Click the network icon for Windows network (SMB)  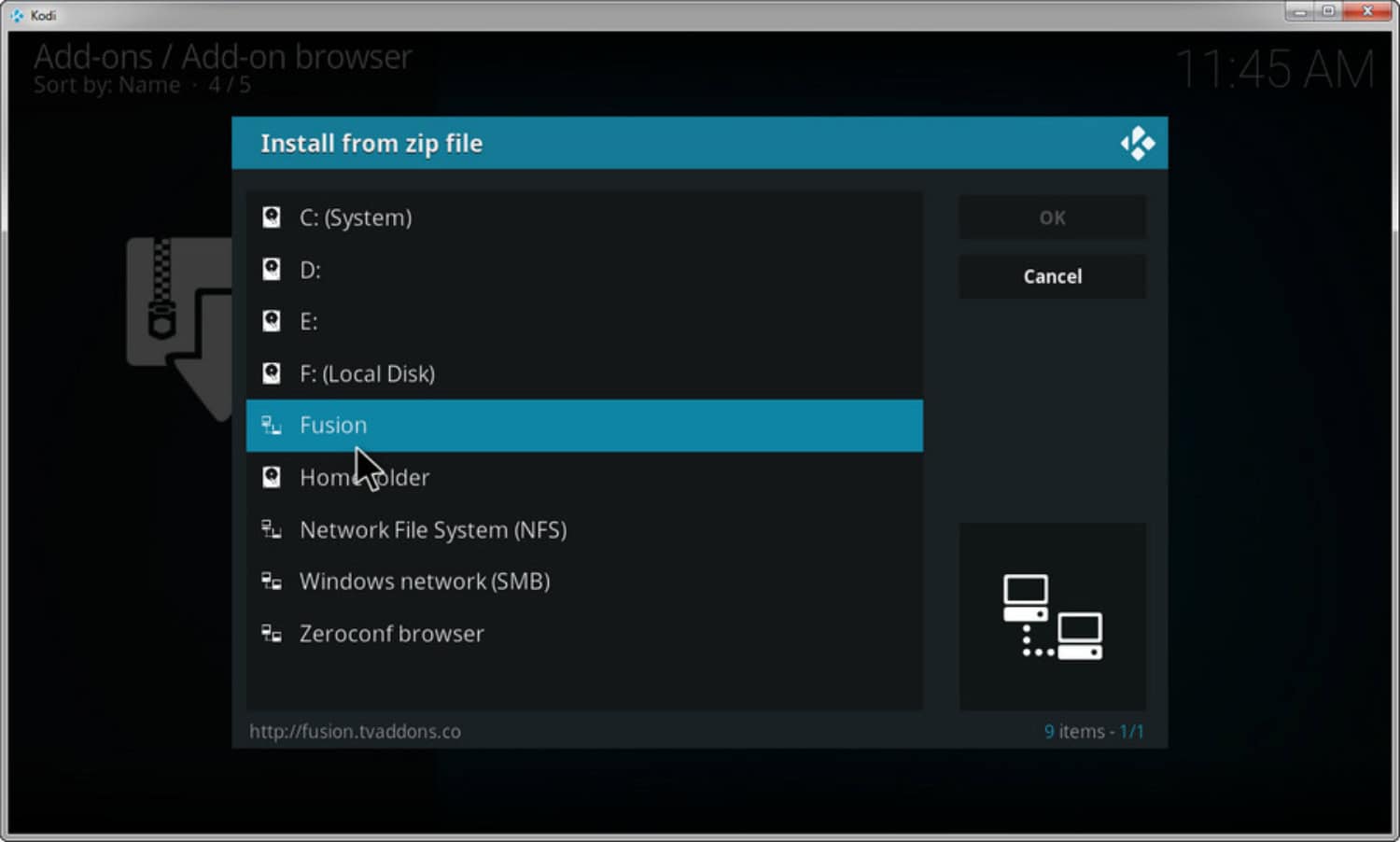272,582
